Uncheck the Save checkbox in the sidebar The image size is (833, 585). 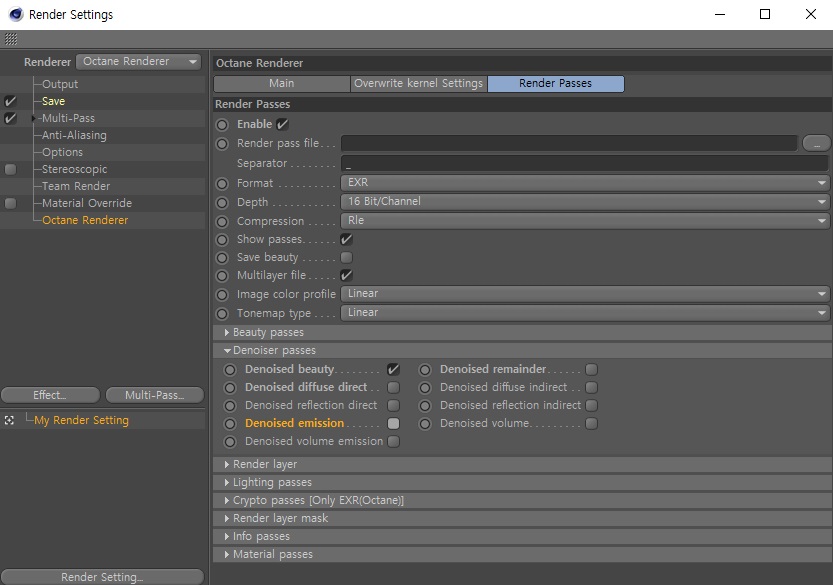point(10,101)
